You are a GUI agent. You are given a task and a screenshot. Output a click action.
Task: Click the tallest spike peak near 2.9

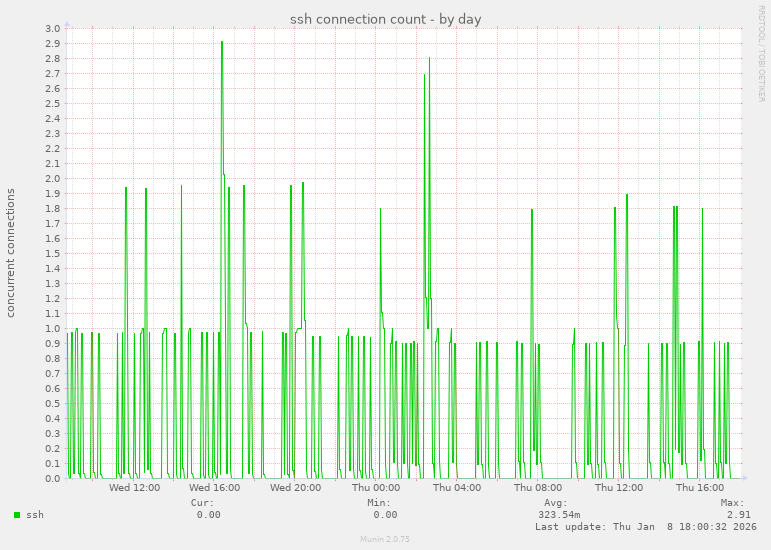tap(222, 42)
